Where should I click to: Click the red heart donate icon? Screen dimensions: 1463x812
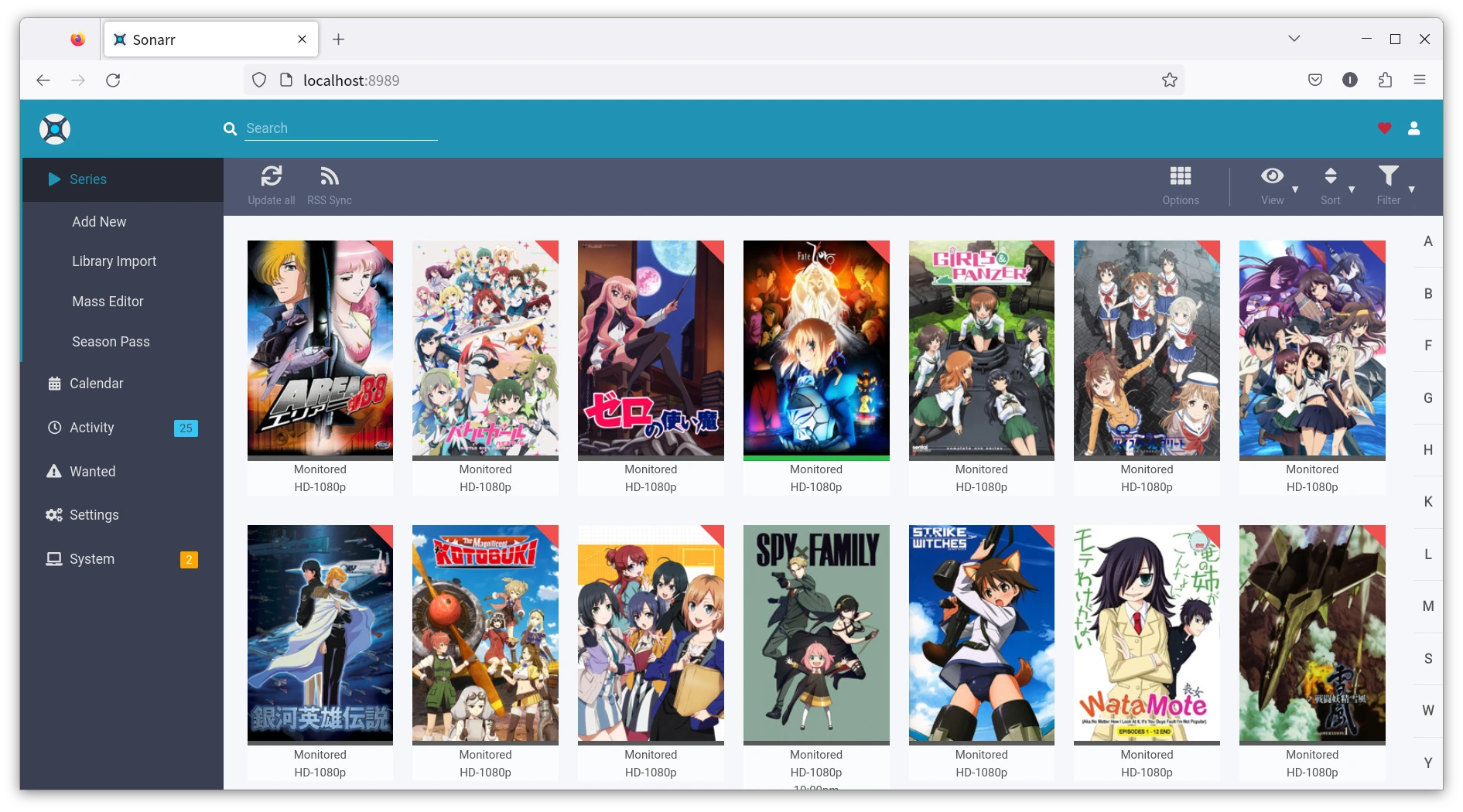pos(1384,128)
